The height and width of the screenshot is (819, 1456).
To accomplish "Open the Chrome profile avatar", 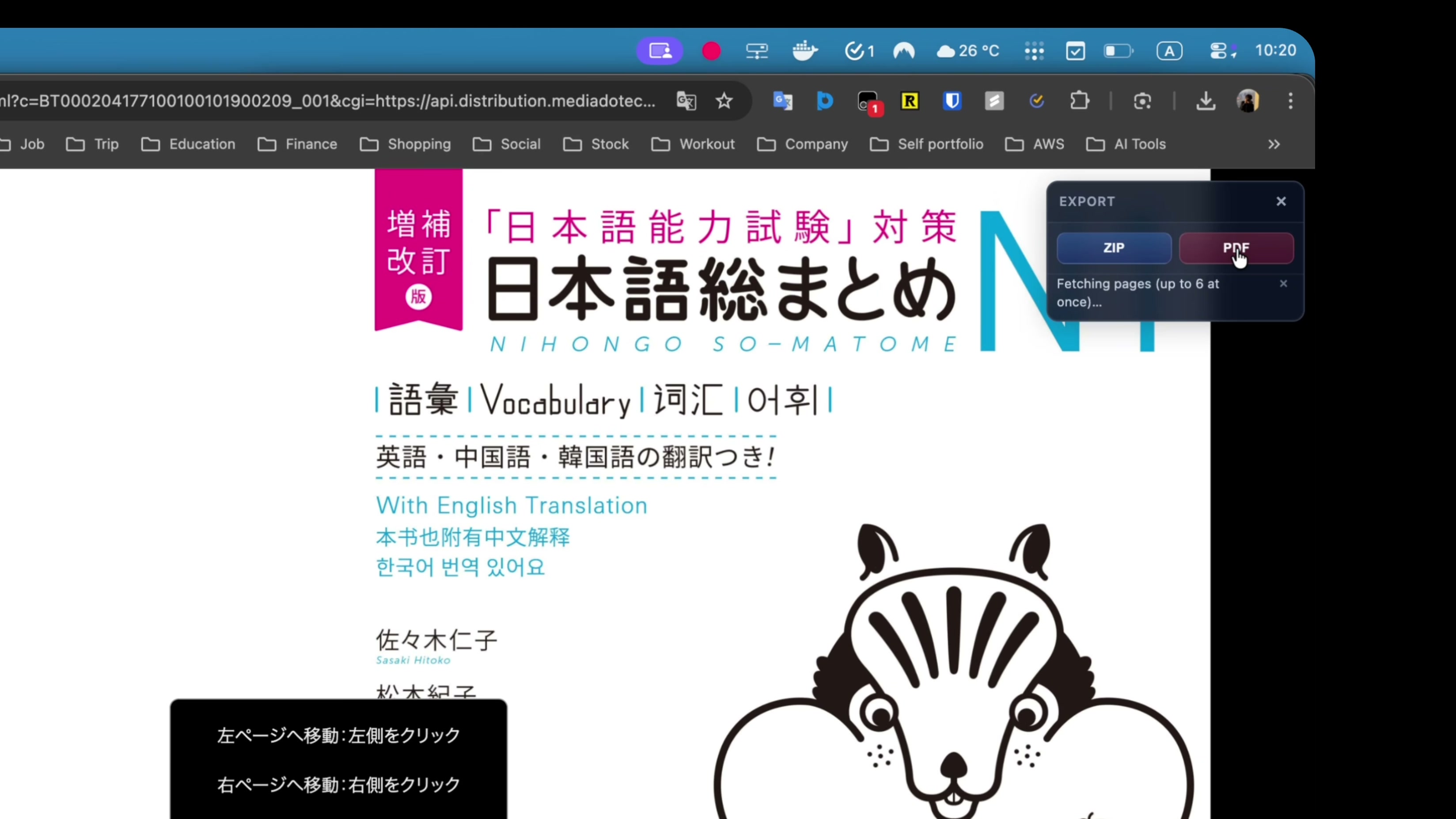I will coord(1248,101).
